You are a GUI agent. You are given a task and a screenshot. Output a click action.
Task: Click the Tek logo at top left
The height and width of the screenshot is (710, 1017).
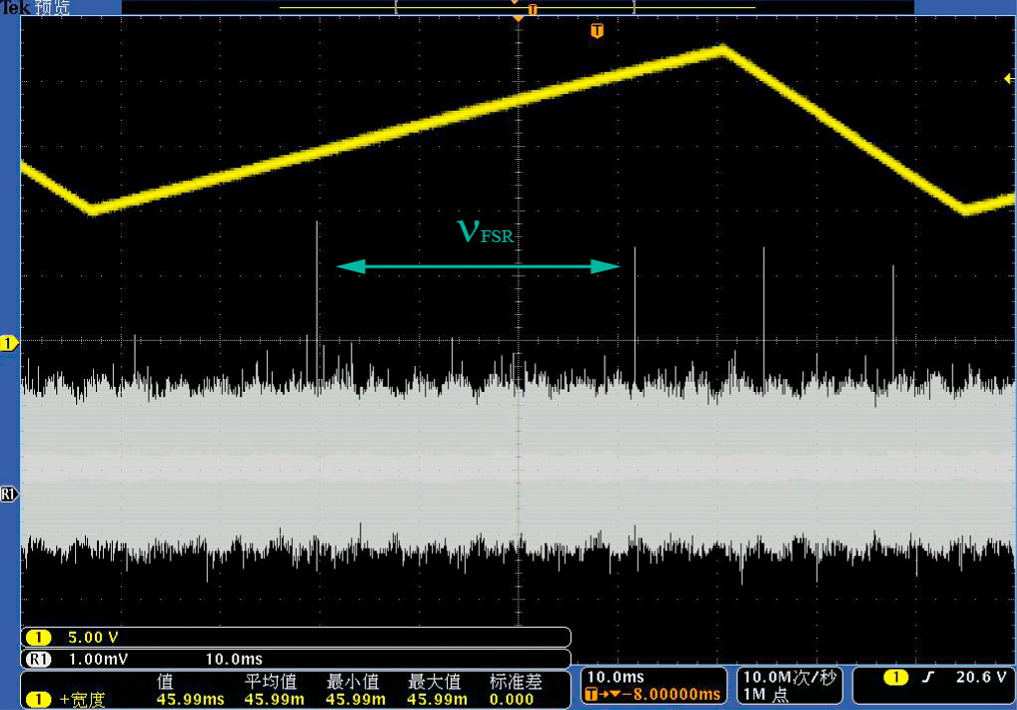pos(15,7)
